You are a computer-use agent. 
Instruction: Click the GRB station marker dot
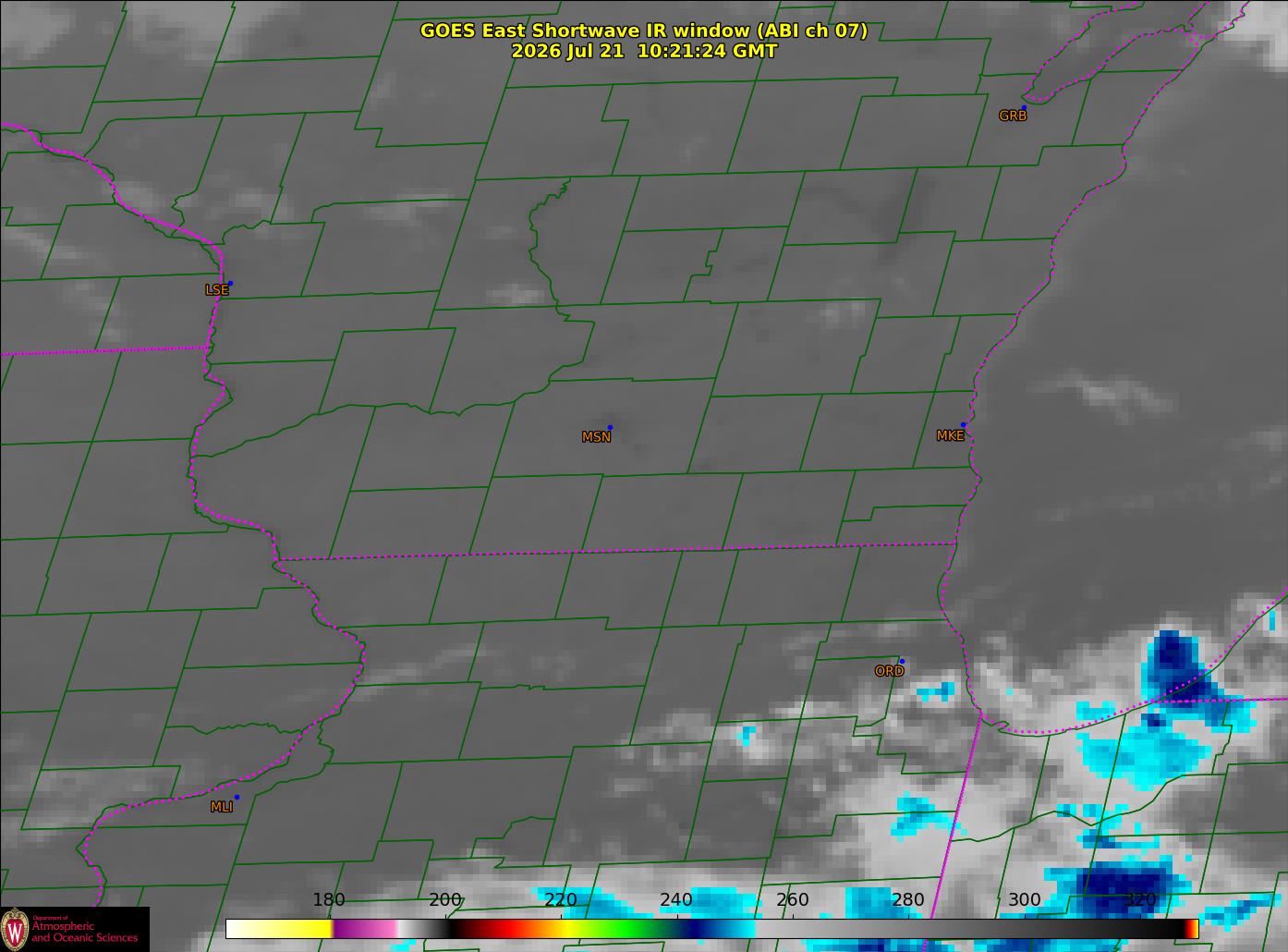coord(1024,108)
